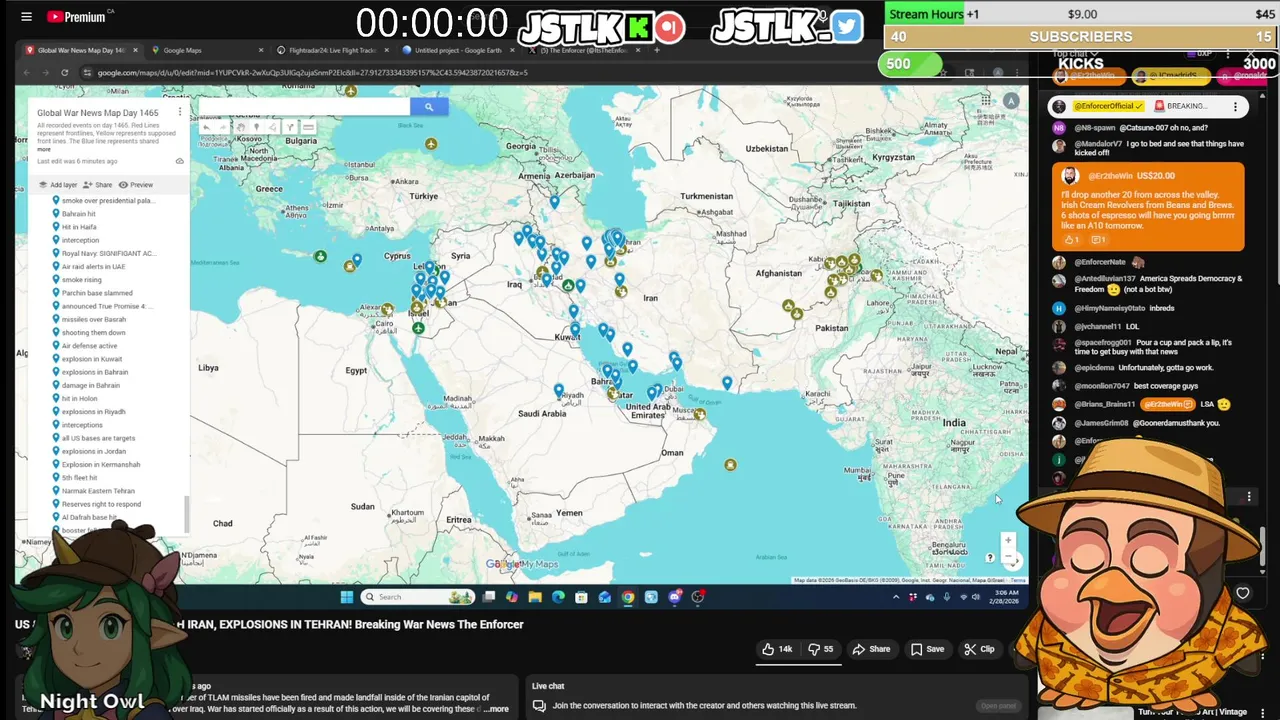This screenshot has width=1280, height=720.
Task: Open the map title three-dot options menu
Action: [180, 112]
